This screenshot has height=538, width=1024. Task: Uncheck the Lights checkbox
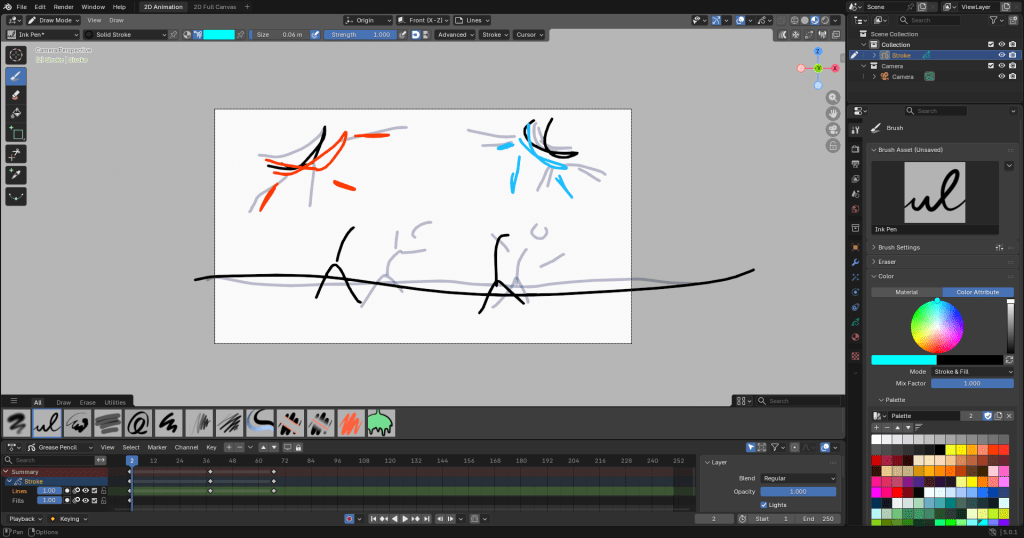(765, 505)
